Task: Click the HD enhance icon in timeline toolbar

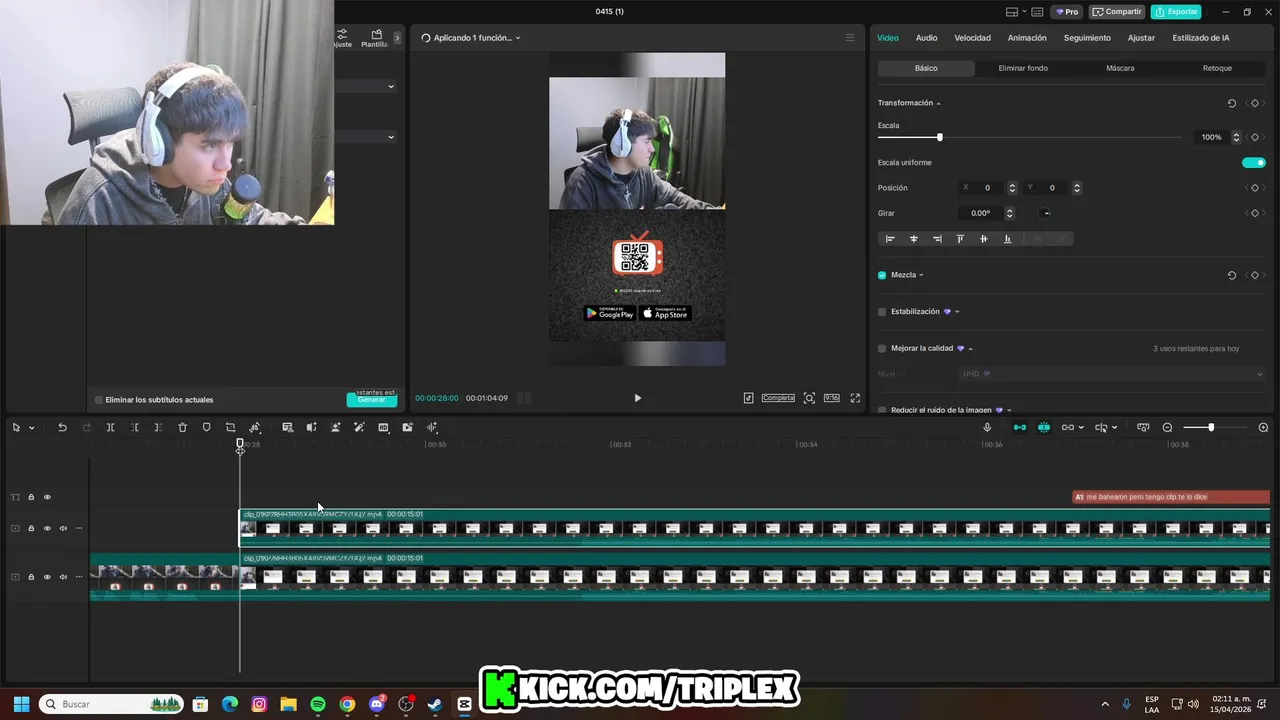Action: click(383, 427)
